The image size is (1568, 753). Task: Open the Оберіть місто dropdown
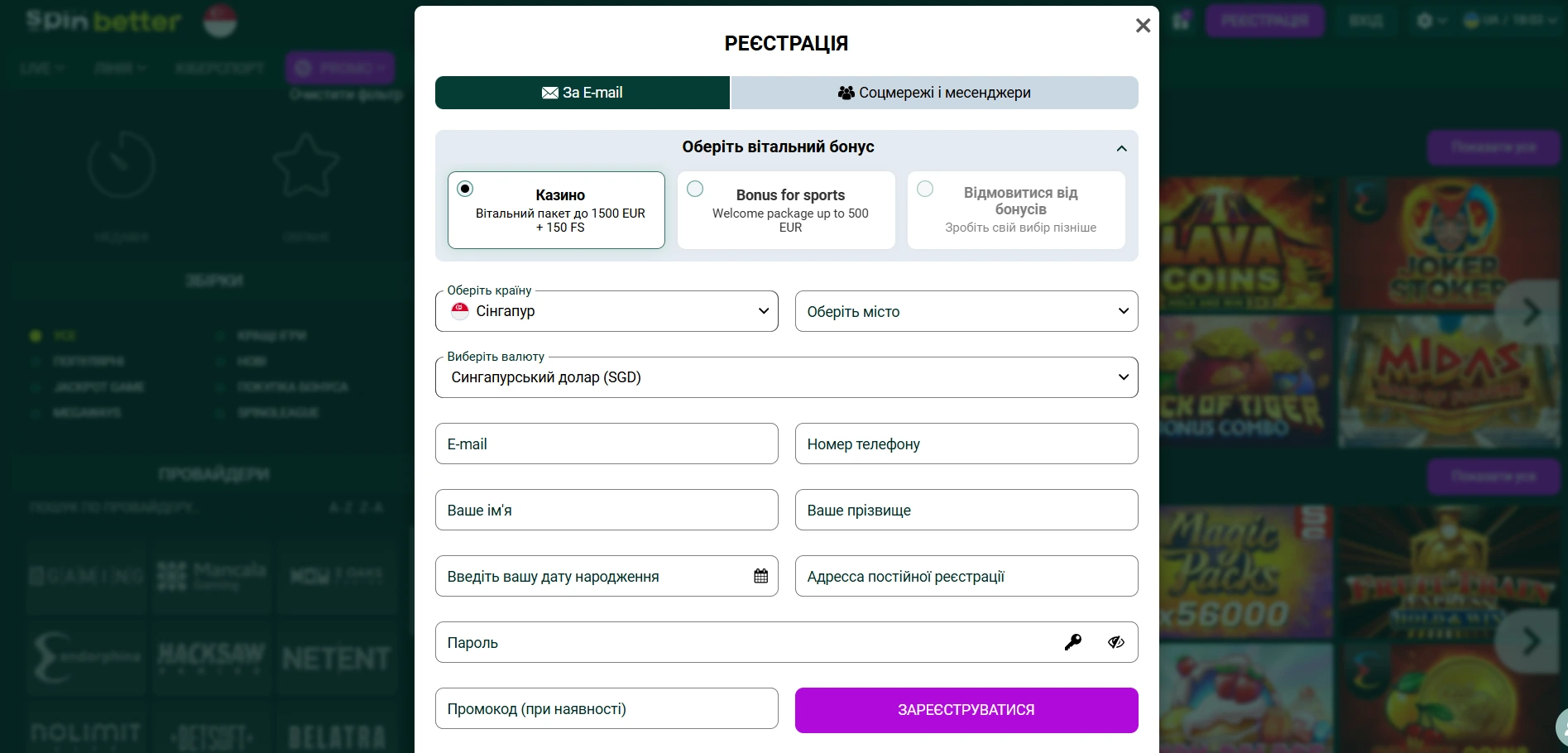(966, 311)
